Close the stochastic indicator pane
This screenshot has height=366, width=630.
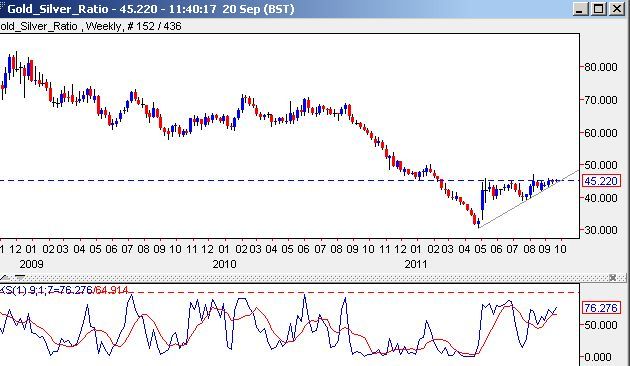pyautogui.click(x=612, y=278)
